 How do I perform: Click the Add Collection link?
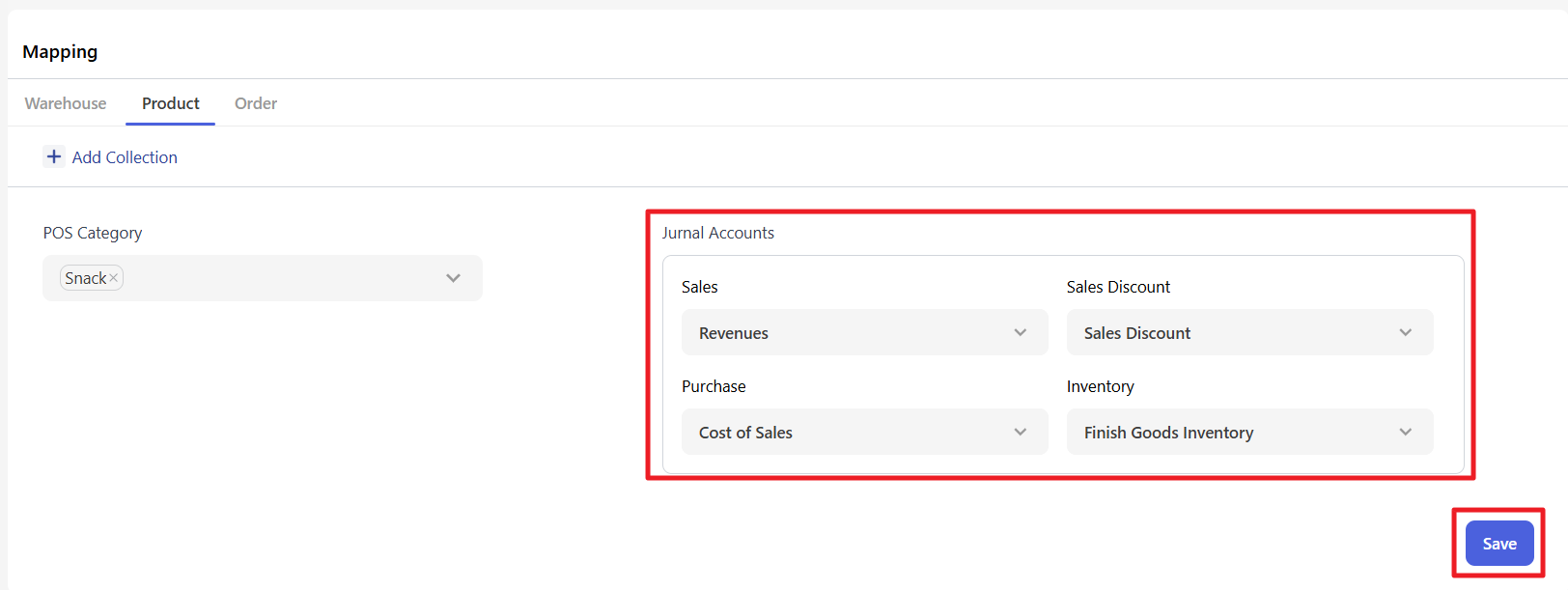(x=125, y=157)
